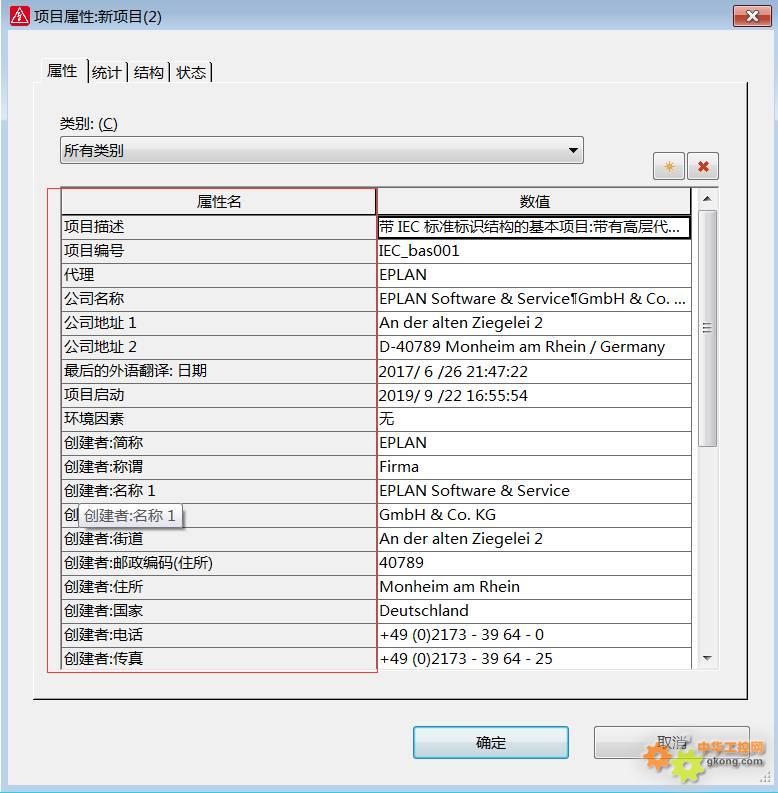This screenshot has height=793, width=778.
Task: Select the 公司地址 2 property name
Action: 219,347
